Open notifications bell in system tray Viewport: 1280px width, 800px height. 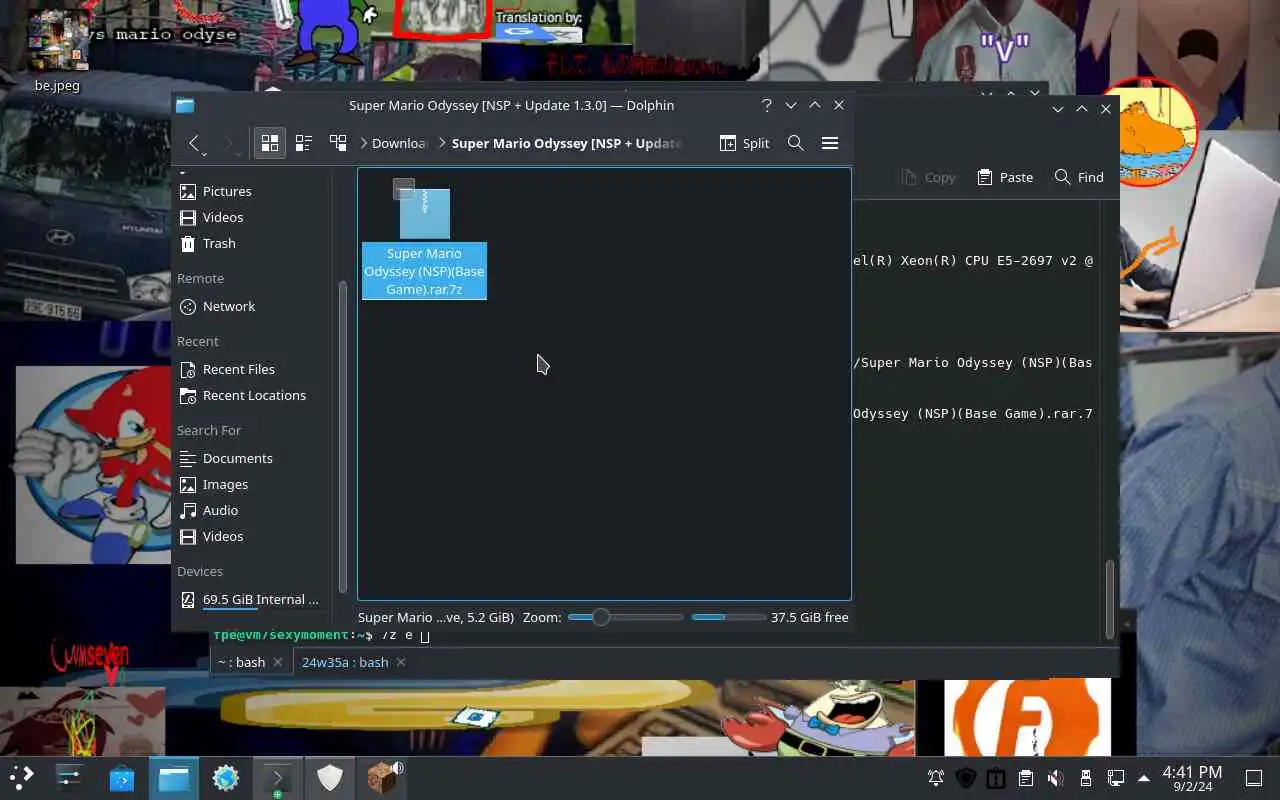pyautogui.click(x=936, y=778)
